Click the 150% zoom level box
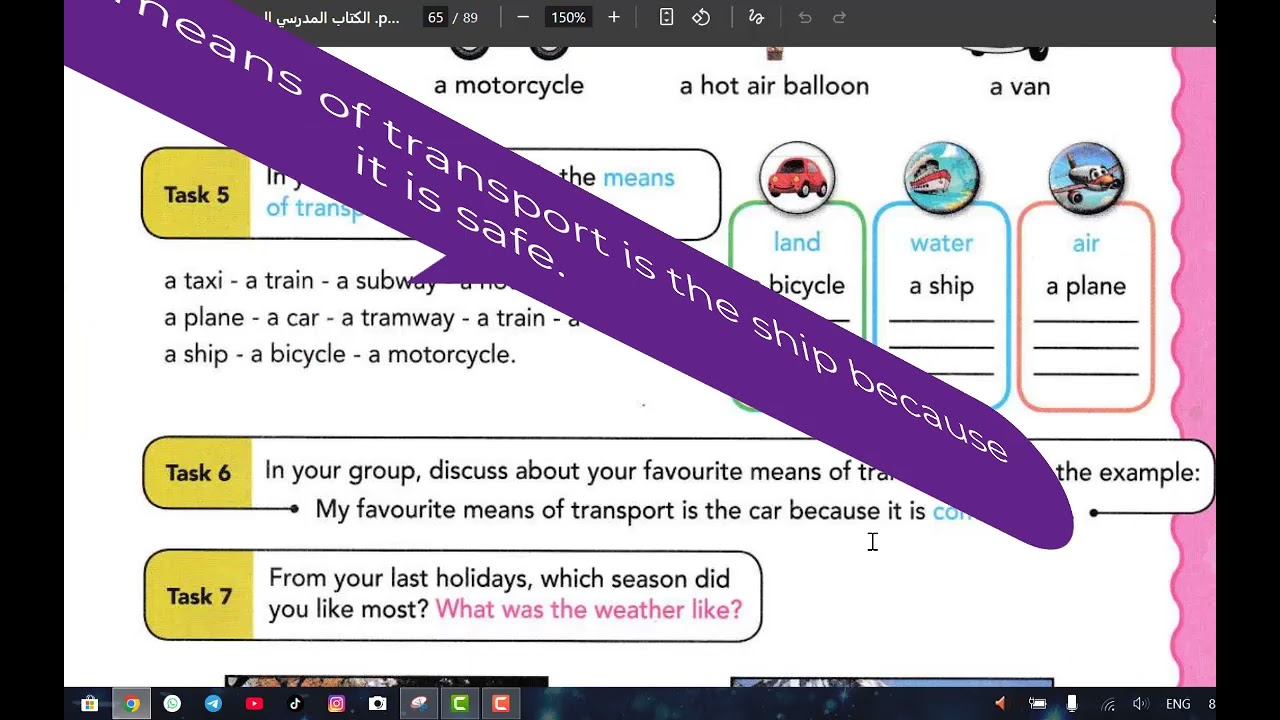Screen dimensions: 1280x720 [568, 17]
